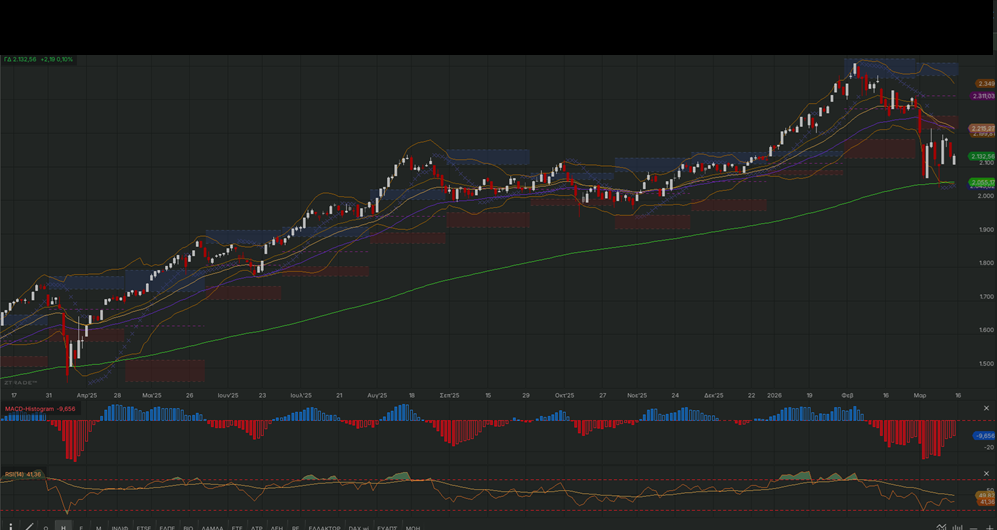Open the FTSE symbol tab
Screen dimensions: 997x530
pyautogui.click(x=144, y=527)
